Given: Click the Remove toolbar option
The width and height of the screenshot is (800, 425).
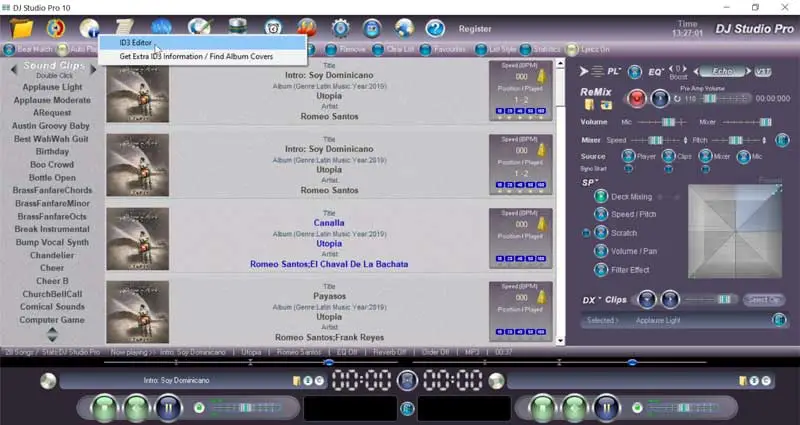Looking at the screenshot, I should point(345,49).
